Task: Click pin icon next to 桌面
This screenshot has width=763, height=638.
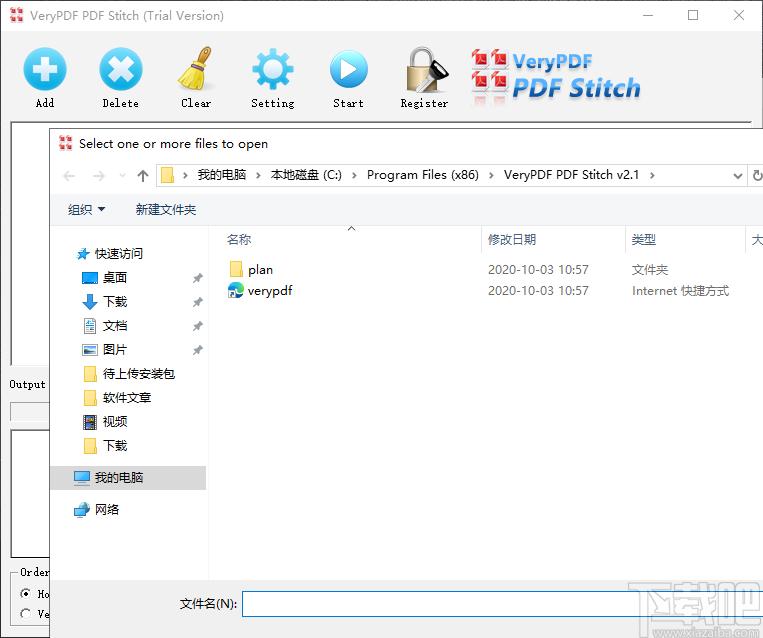Action: 198,278
